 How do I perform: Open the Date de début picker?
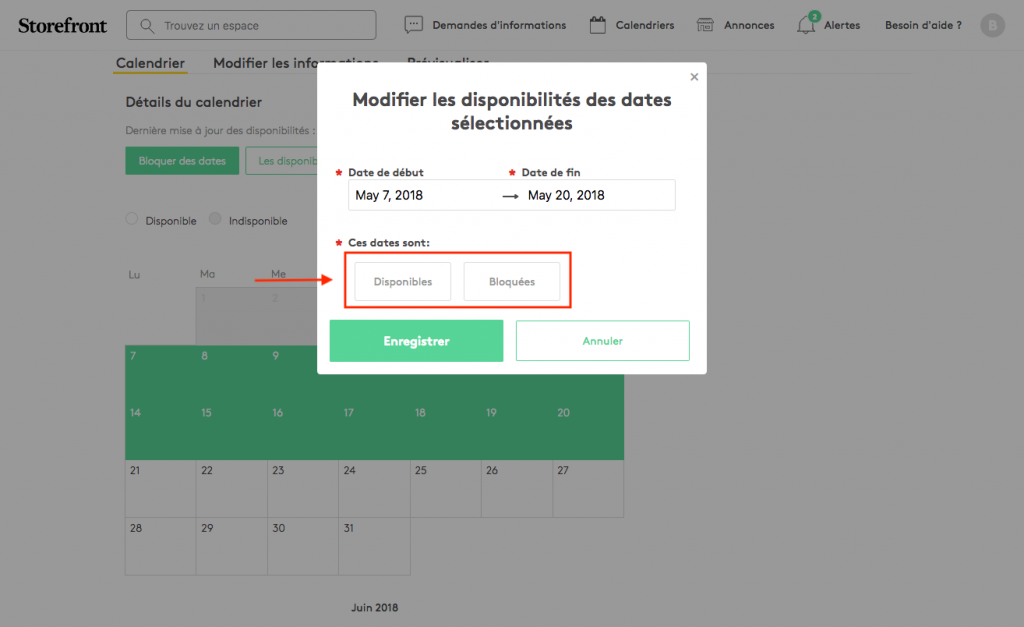click(420, 195)
